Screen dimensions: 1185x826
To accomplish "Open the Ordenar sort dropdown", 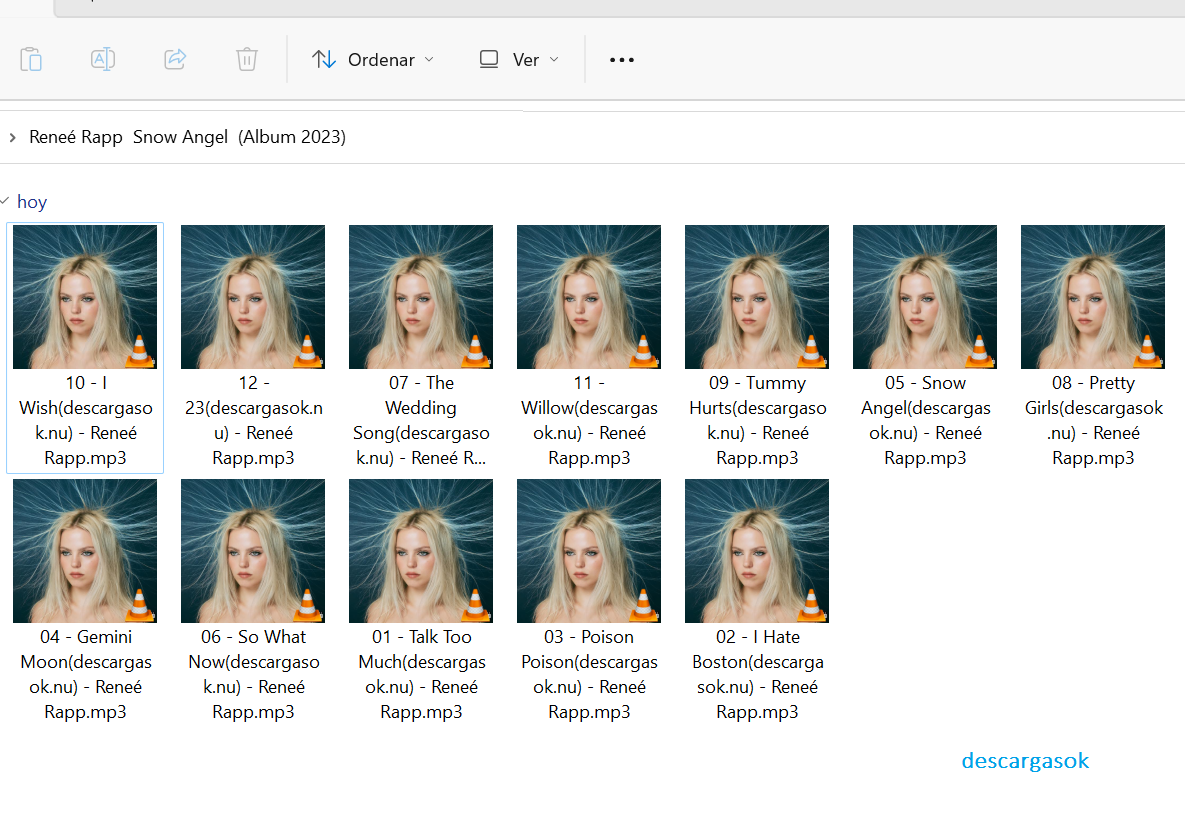I will pos(373,60).
